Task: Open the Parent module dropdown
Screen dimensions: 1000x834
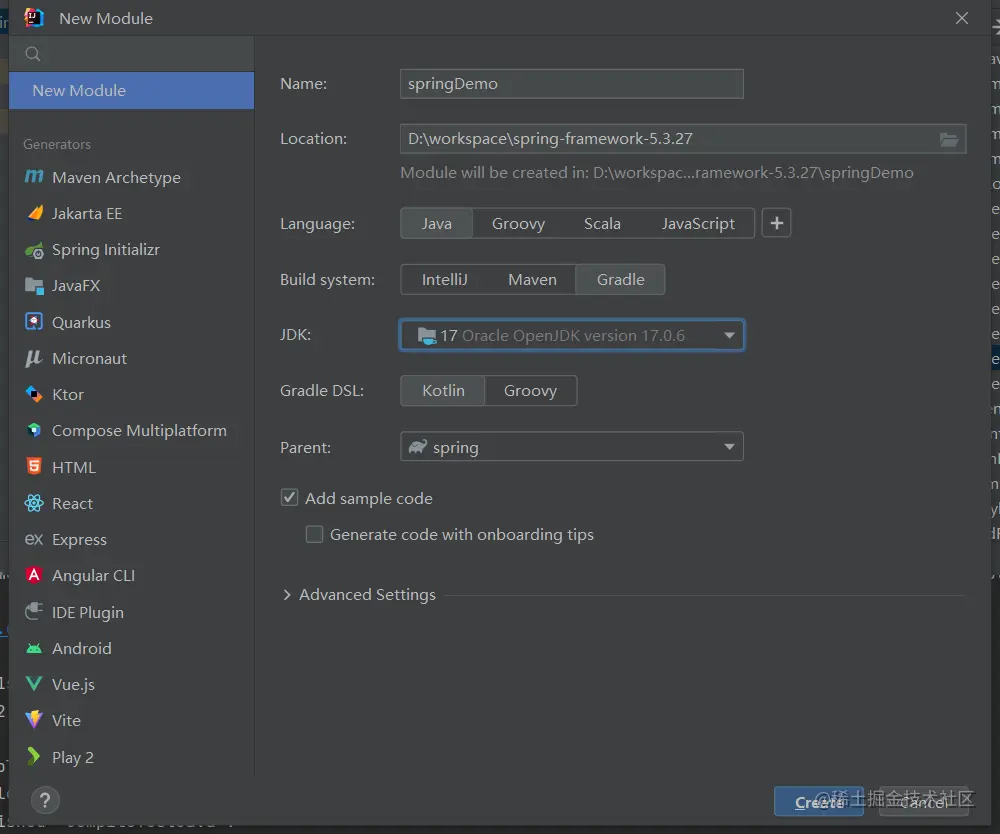Action: pos(730,447)
